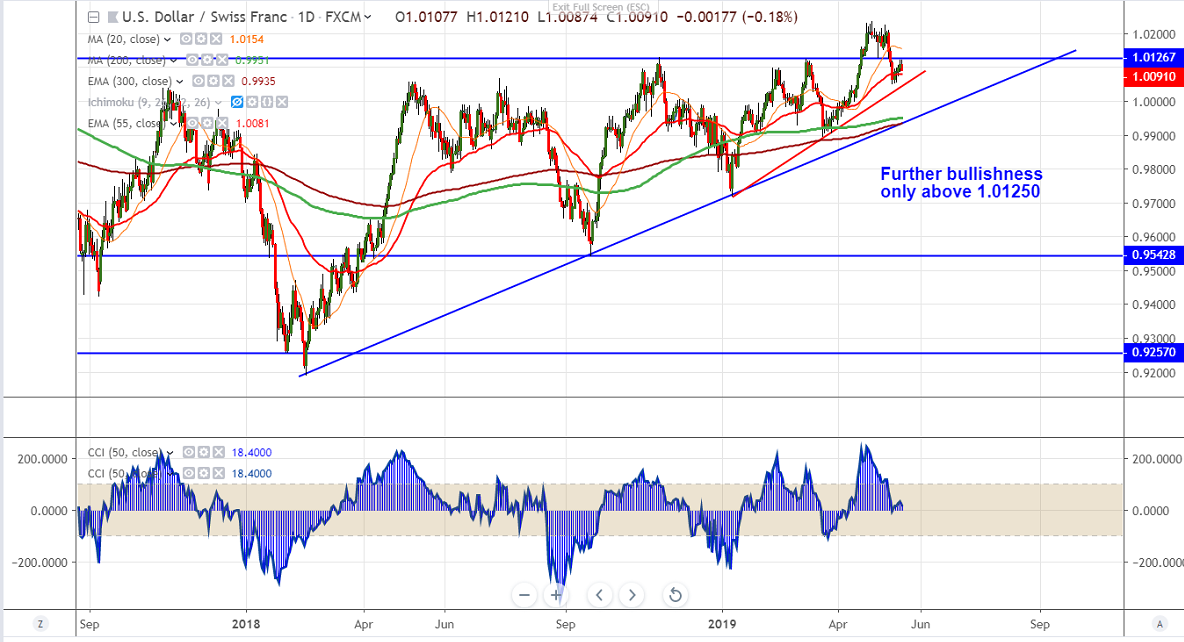Remove the MA (20, close) indicator

[216, 39]
